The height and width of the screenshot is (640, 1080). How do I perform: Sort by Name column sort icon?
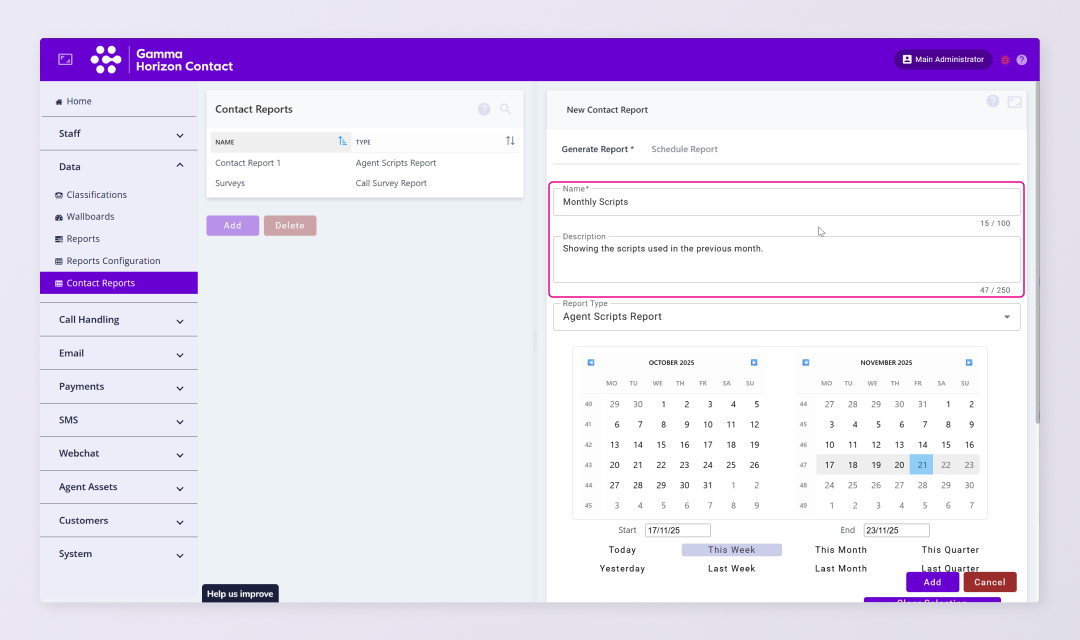point(342,141)
